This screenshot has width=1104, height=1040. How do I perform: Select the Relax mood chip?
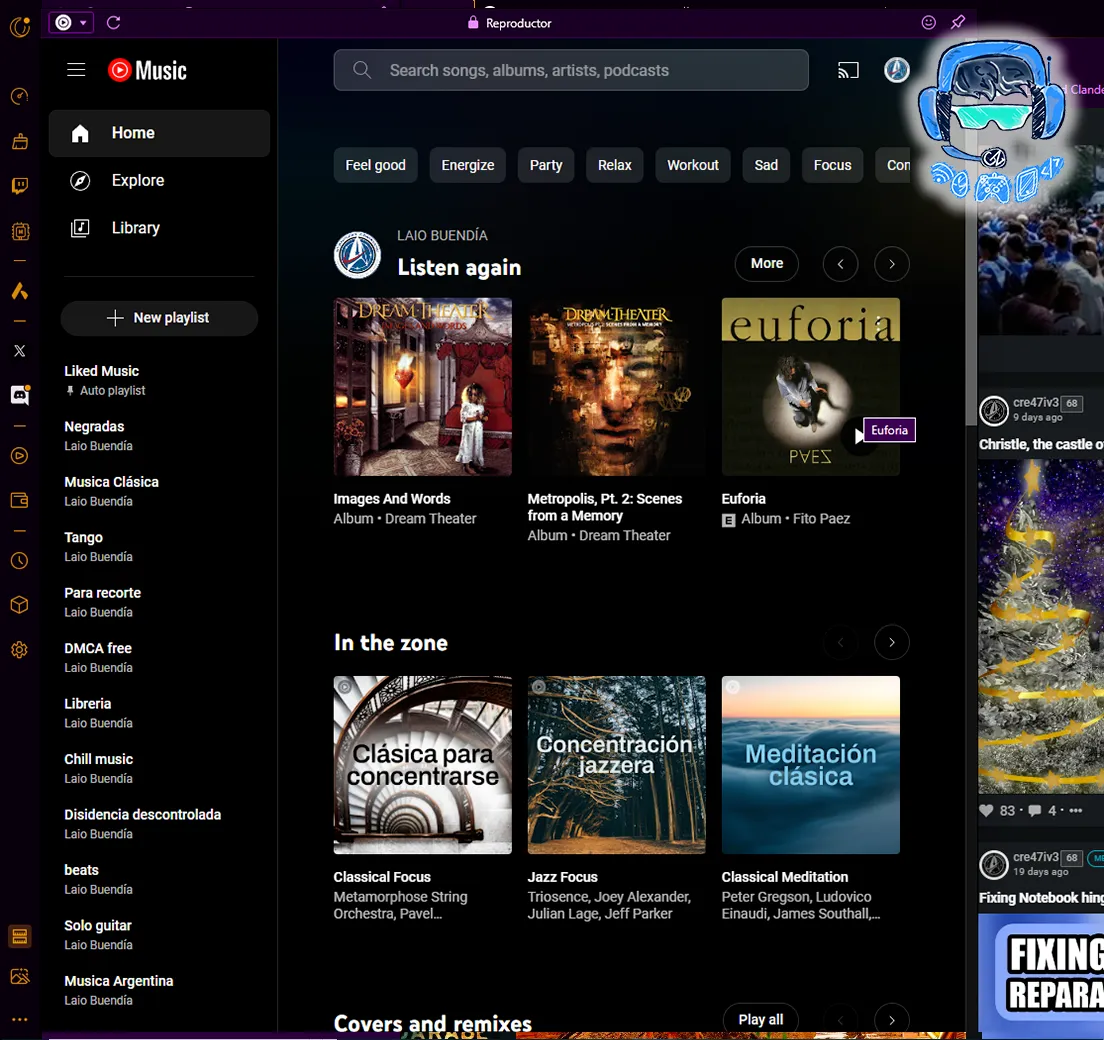click(x=615, y=165)
